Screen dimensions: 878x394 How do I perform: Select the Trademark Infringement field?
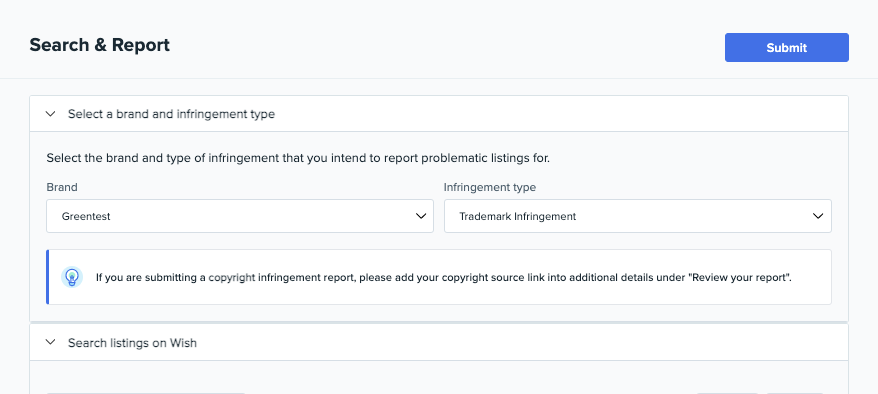[638, 216]
